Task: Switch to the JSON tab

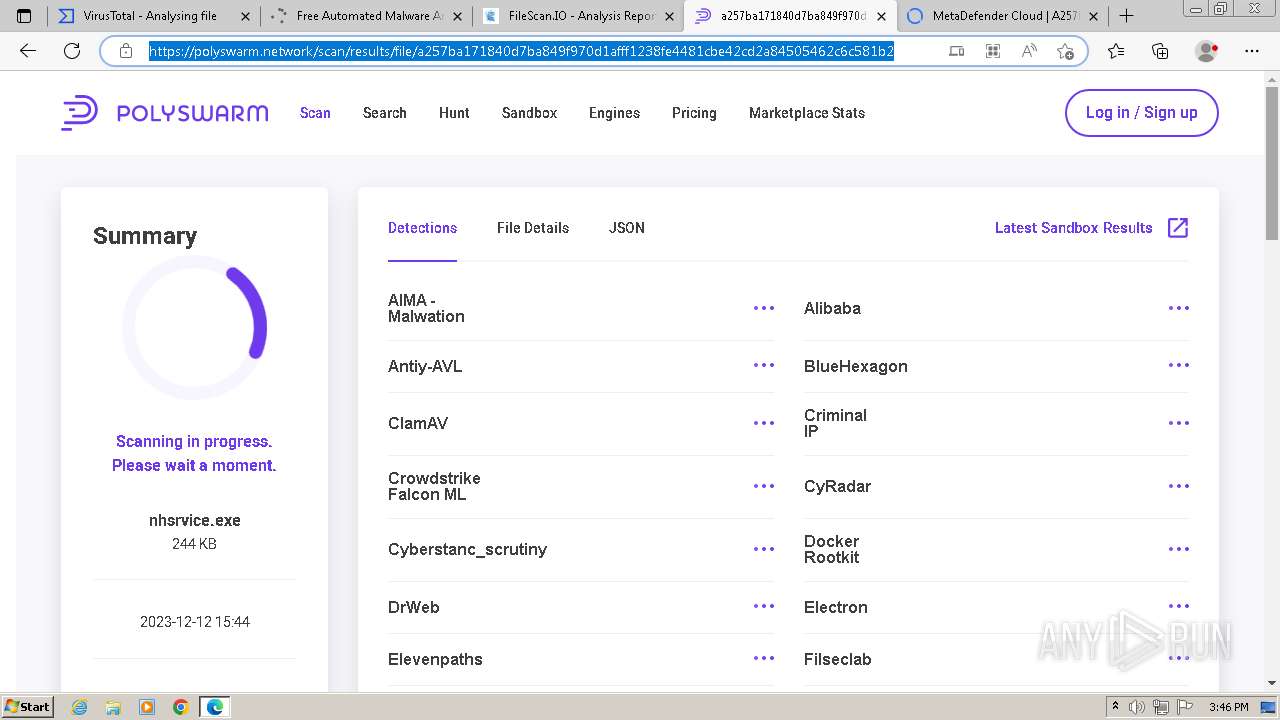Action: click(627, 228)
